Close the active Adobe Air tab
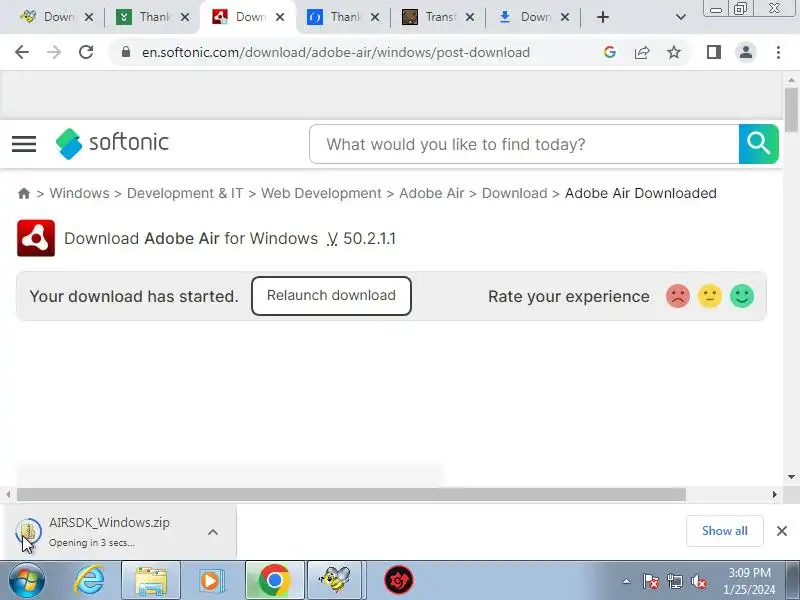The width and height of the screenshot is (800, 600). pyautogui.click(x=280, y=17)
